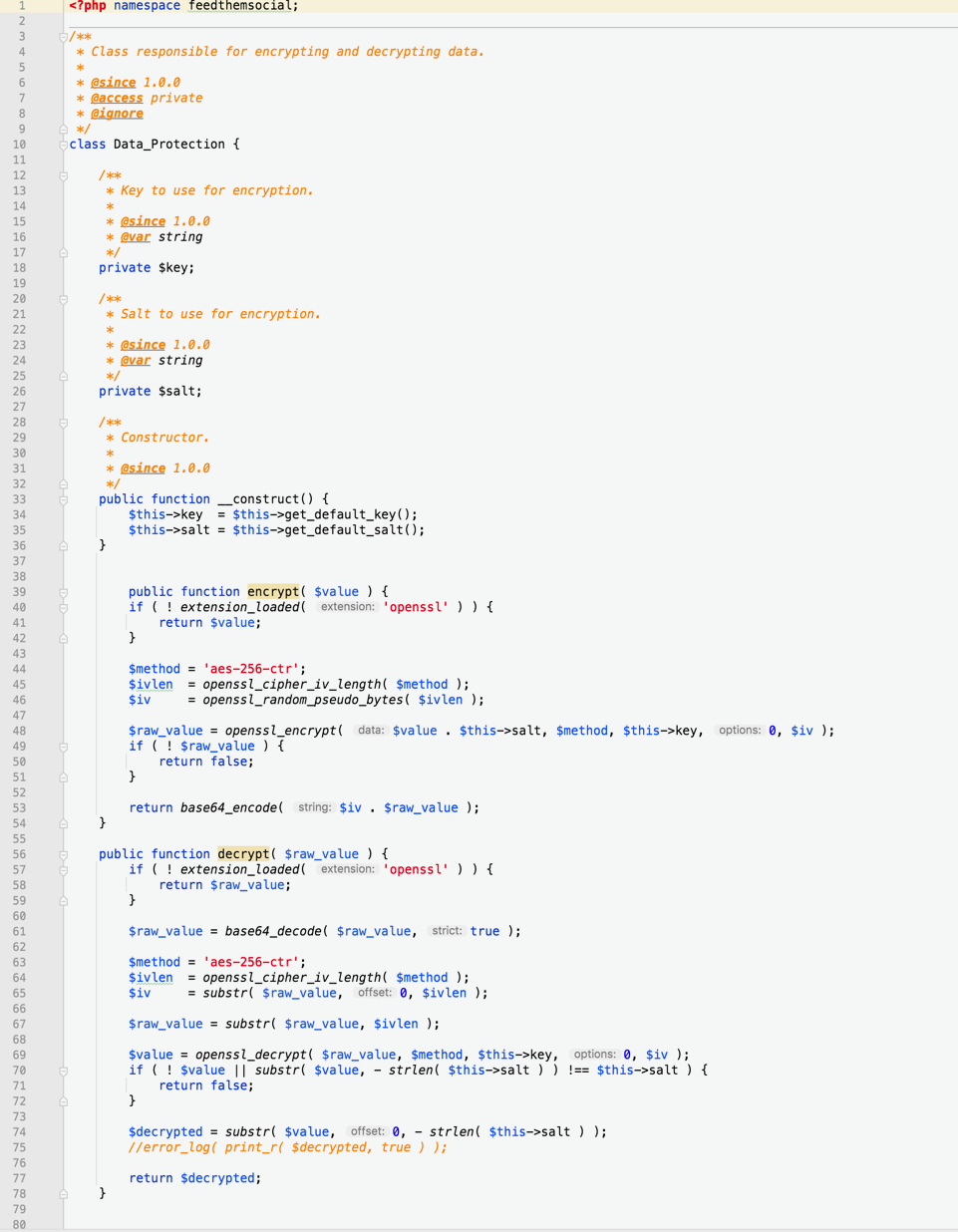The height and width of the screenshot is (1232, 958).
Task: Click the underlined $ivlen variable on line 45
Action: (151, 685)
